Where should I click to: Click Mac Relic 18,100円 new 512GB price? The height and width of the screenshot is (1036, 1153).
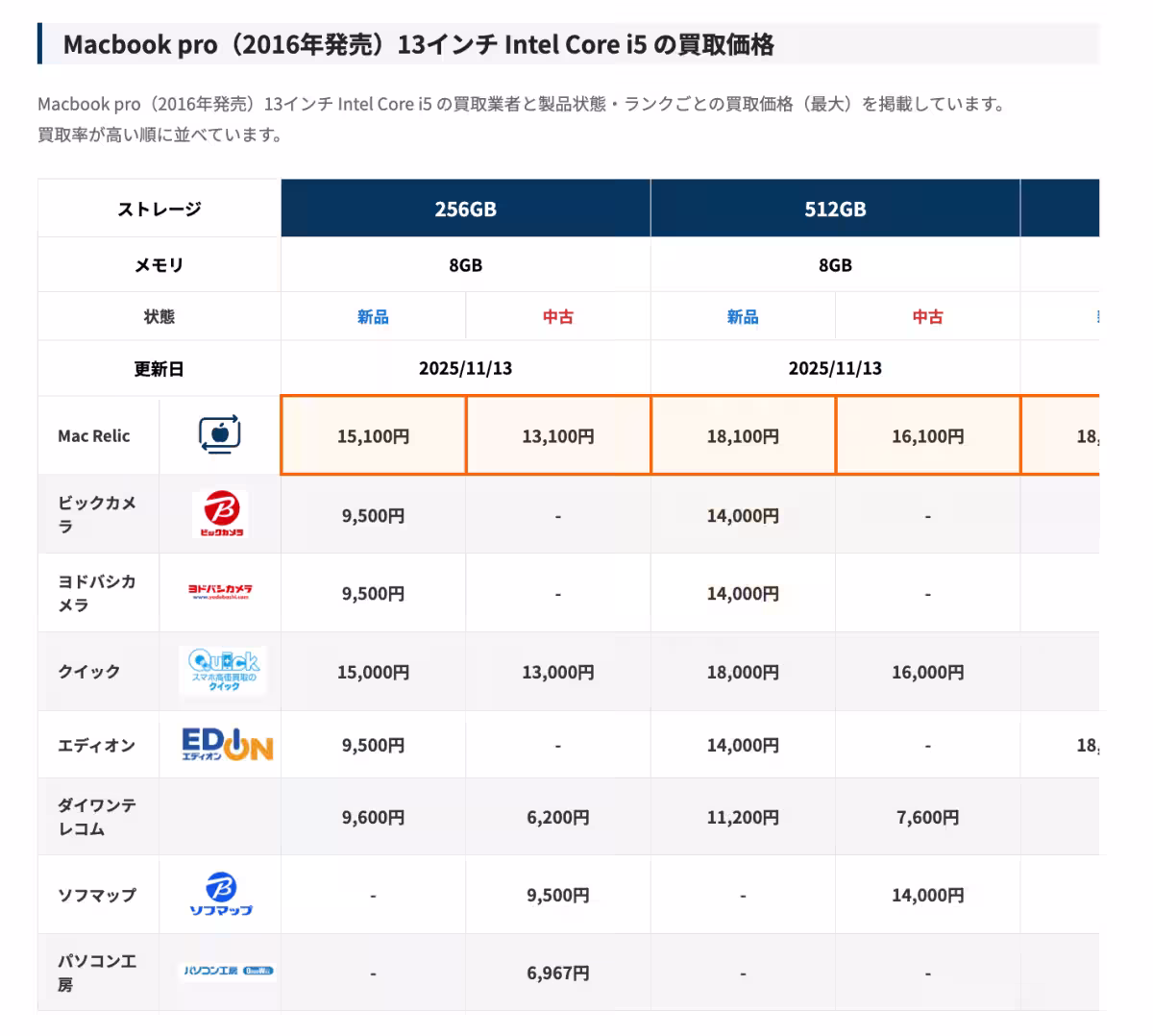[743, 436]
